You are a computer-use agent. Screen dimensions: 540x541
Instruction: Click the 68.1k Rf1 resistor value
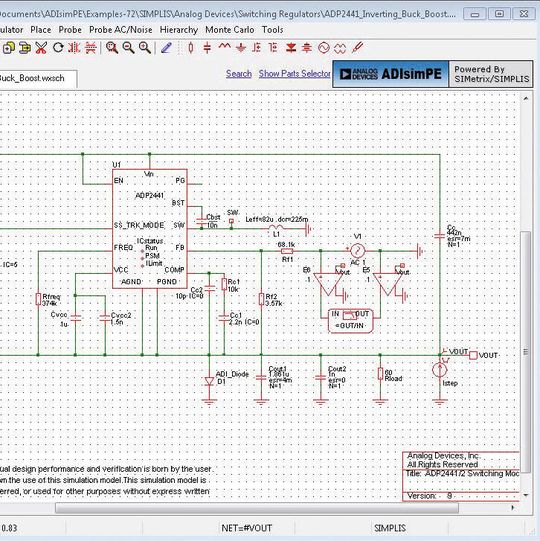286,244
